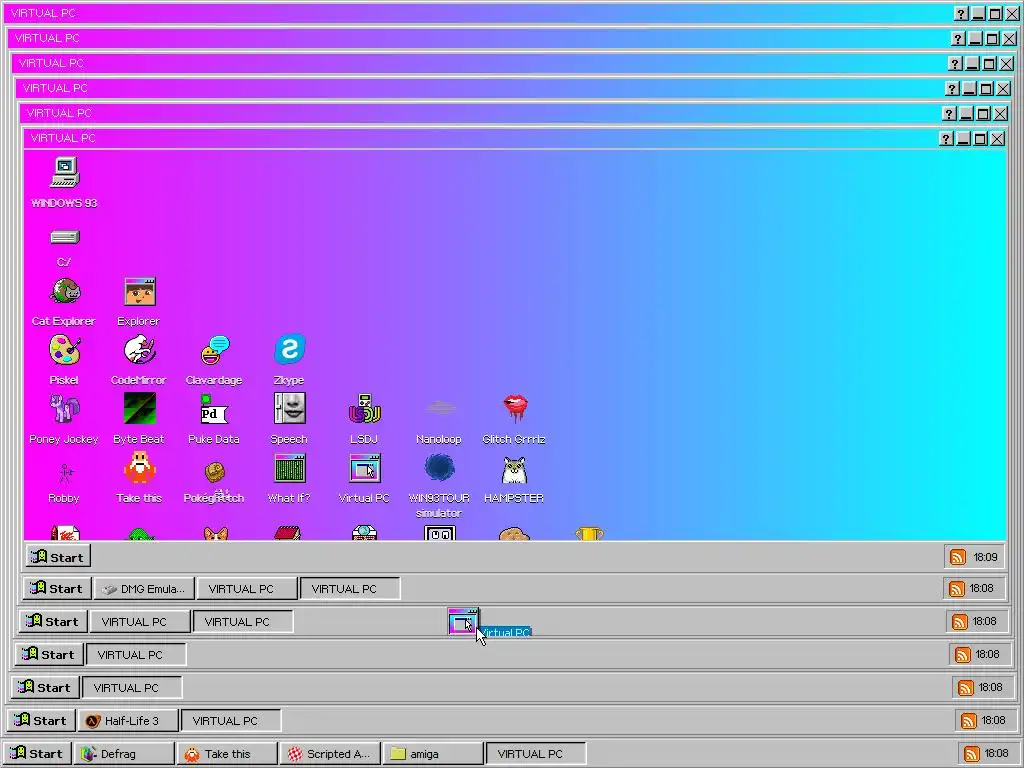Viewport: 1024px width, 768px height.
Task: Open the HAMPSTER icon
Action: [515, 470]
